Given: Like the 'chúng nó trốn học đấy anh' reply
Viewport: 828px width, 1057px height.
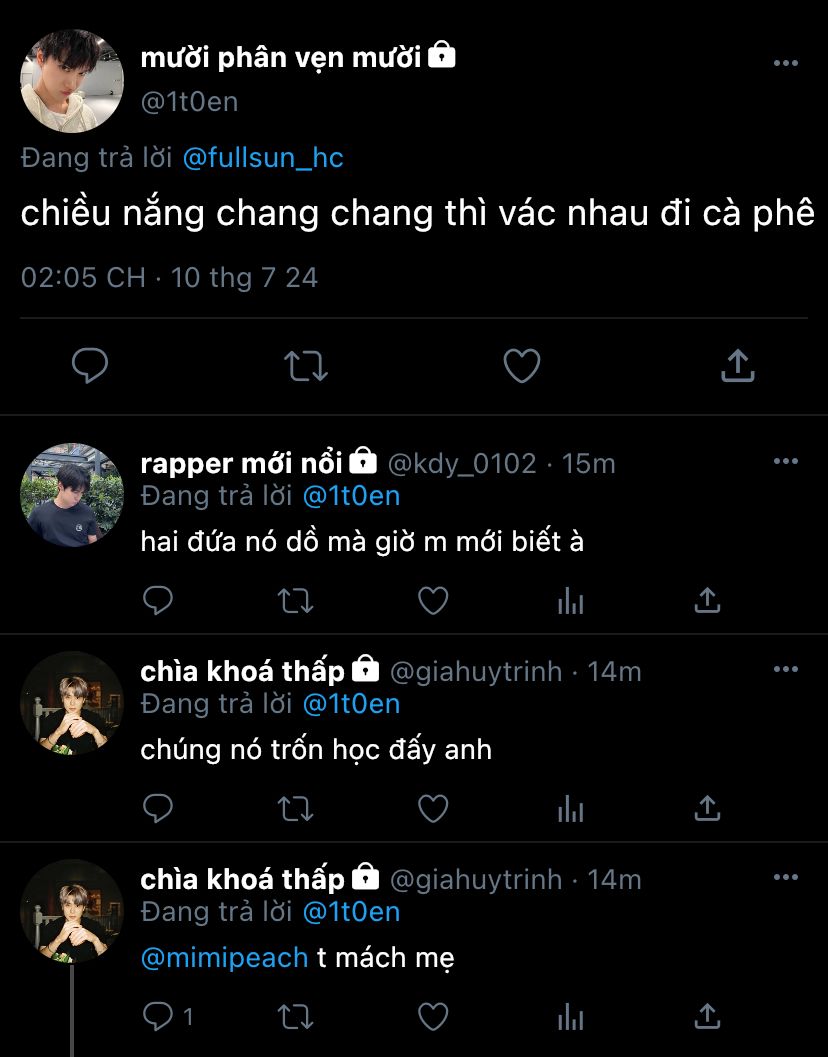Looking at the screenshot, I should click(x=432, y=808).
